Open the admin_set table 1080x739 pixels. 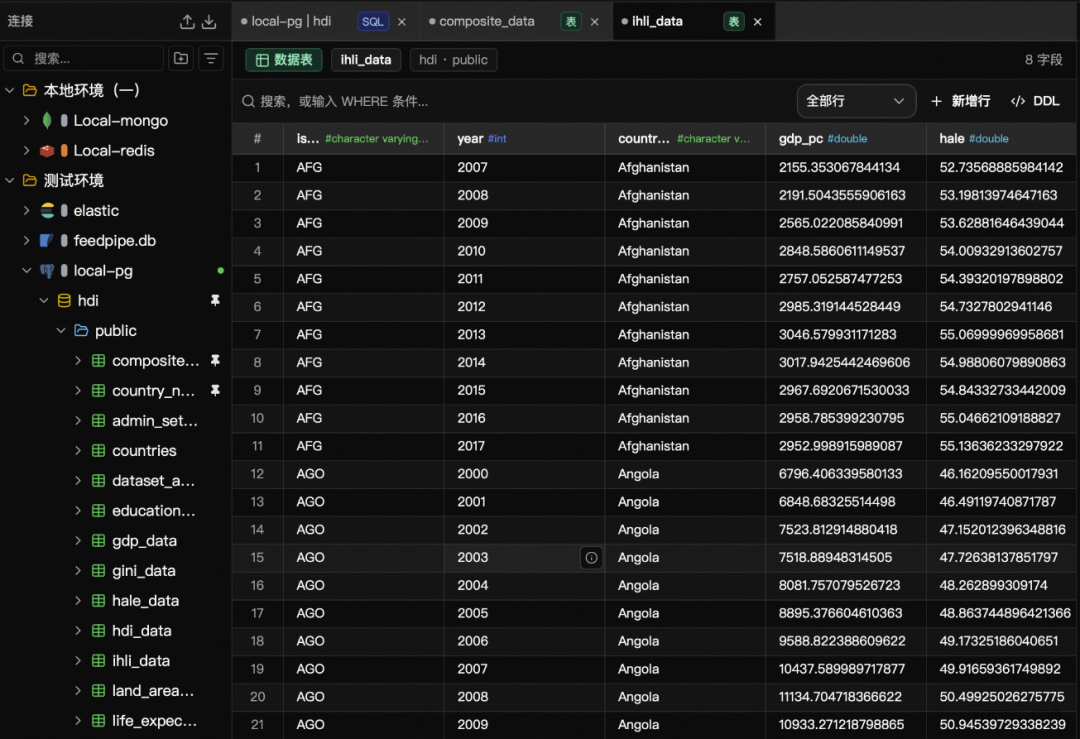pos(155,421)
